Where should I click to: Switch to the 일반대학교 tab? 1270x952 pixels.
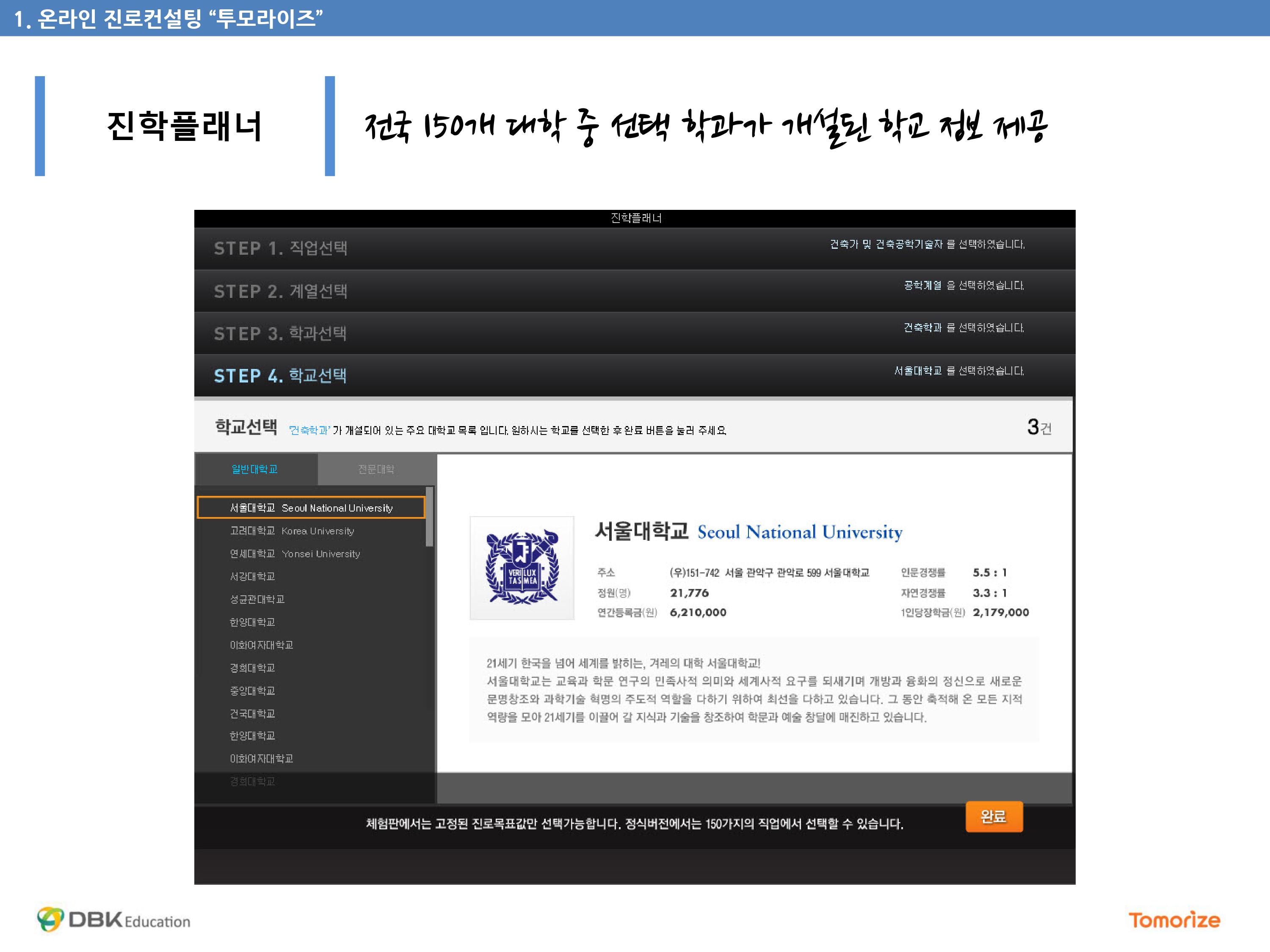point(256,469)
